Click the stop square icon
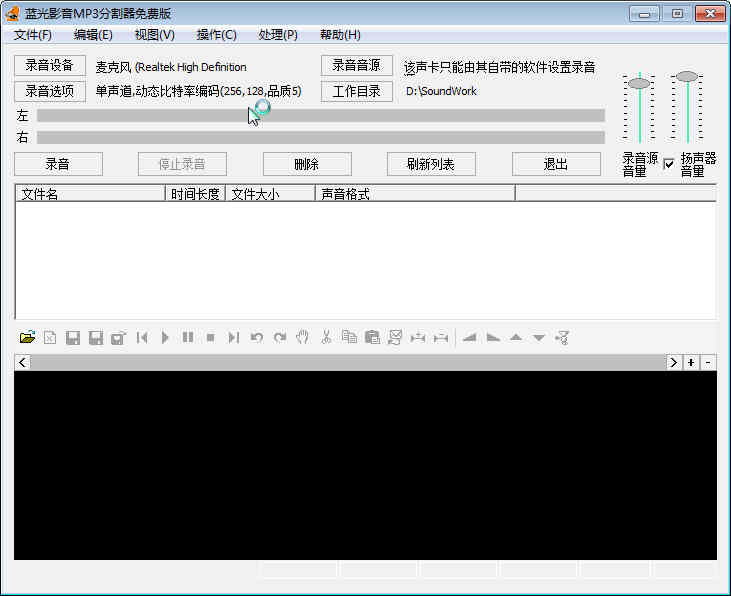 [210, 338]
